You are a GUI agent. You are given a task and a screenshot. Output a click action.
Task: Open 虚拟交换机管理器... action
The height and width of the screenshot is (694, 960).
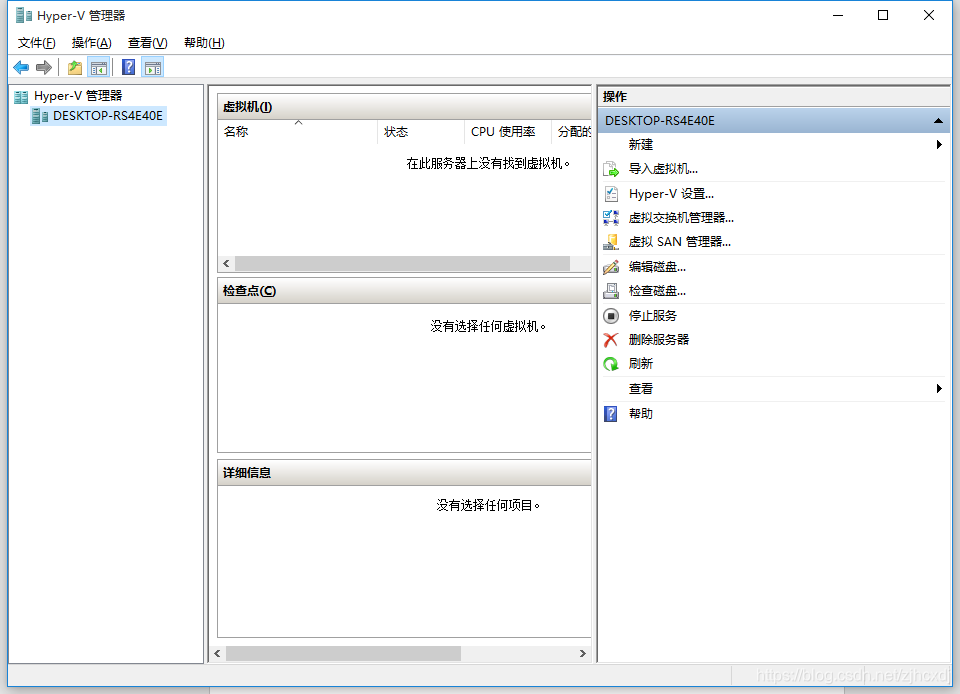click(681, 218)
